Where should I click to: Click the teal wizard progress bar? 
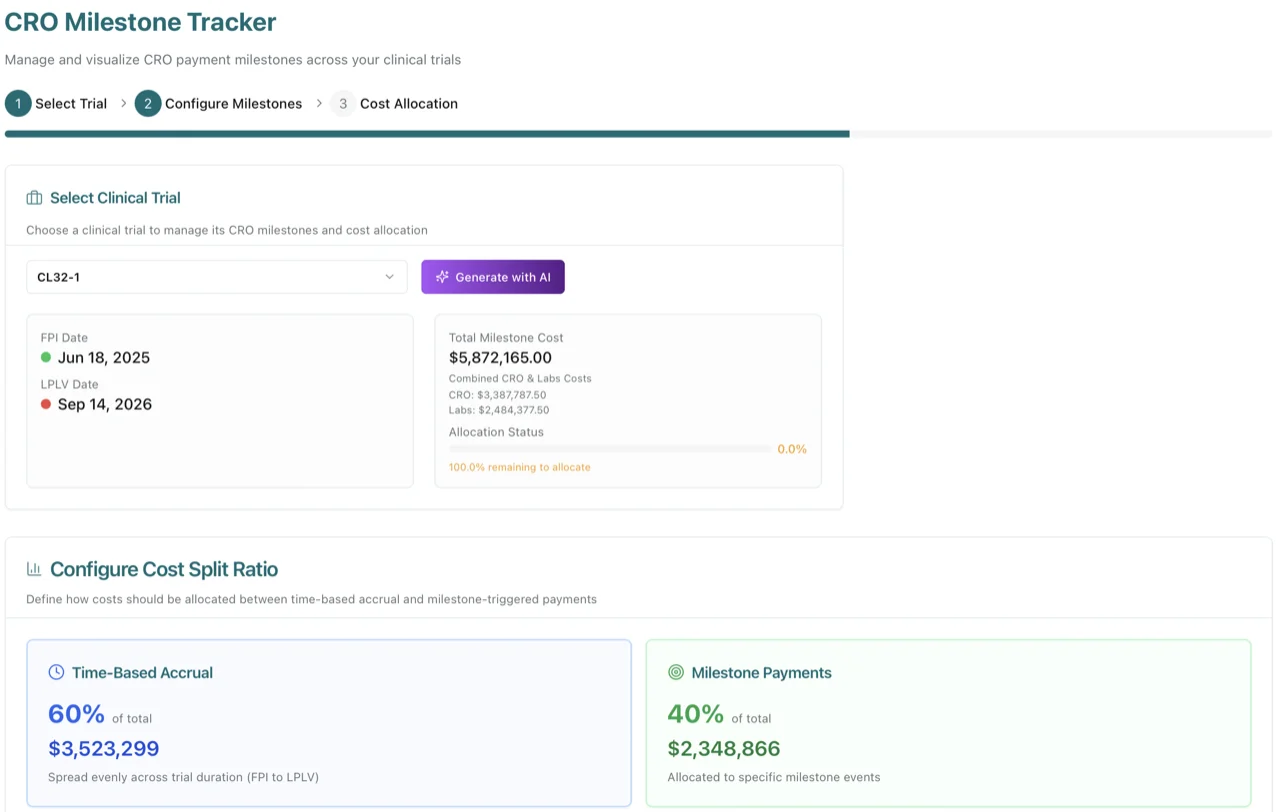pos(424,130)
